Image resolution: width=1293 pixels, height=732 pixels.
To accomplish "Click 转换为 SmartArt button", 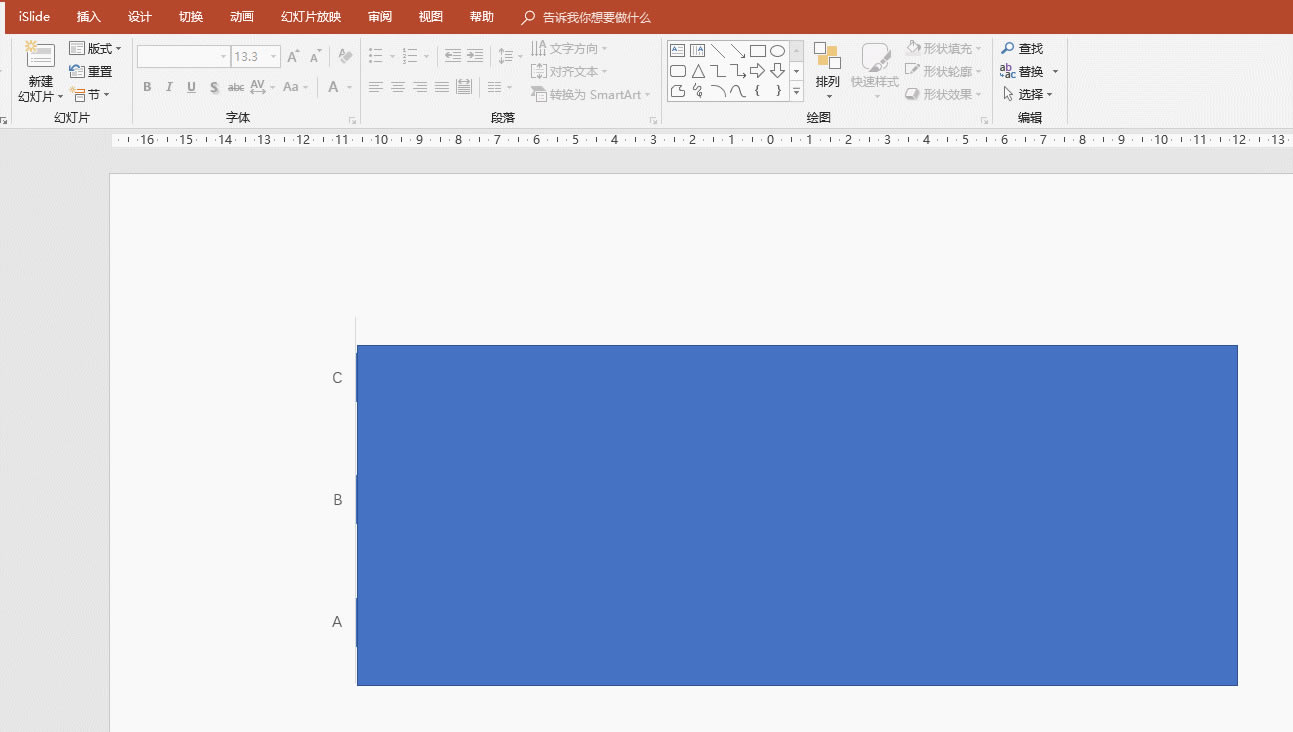I will (590, 94).
